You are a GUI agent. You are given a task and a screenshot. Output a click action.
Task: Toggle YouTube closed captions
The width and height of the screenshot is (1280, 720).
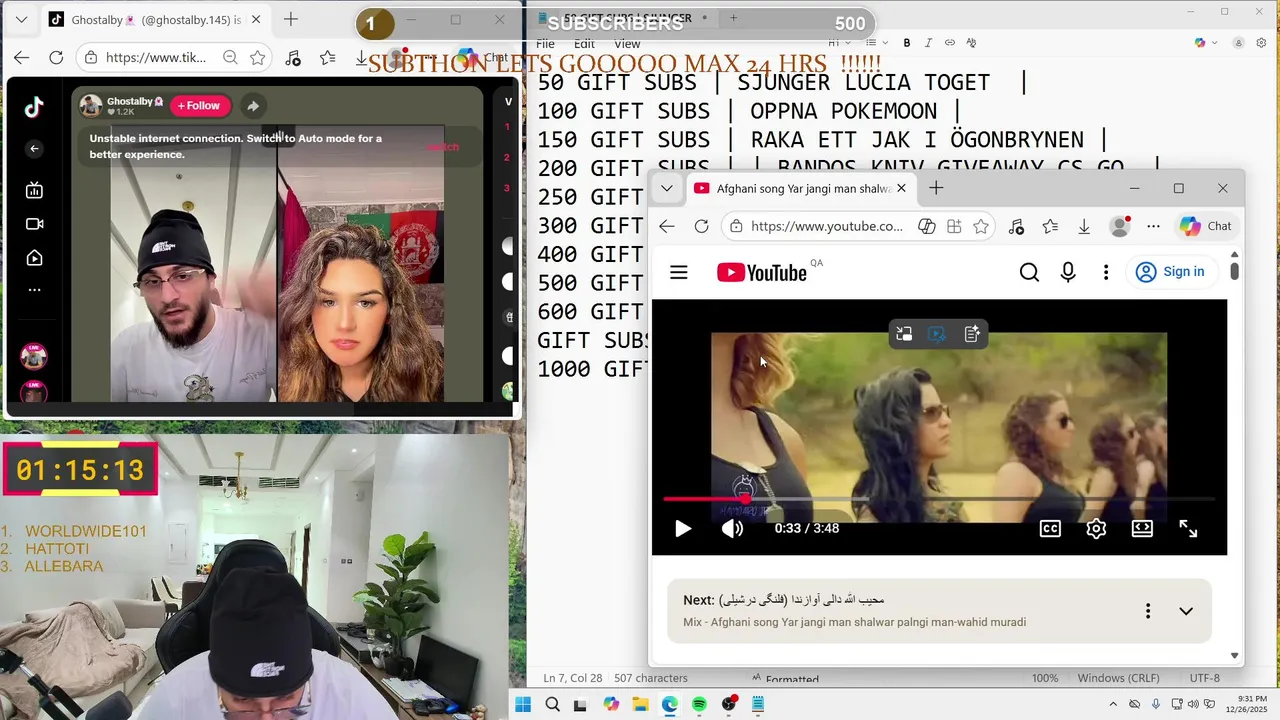coord(1050,529)
